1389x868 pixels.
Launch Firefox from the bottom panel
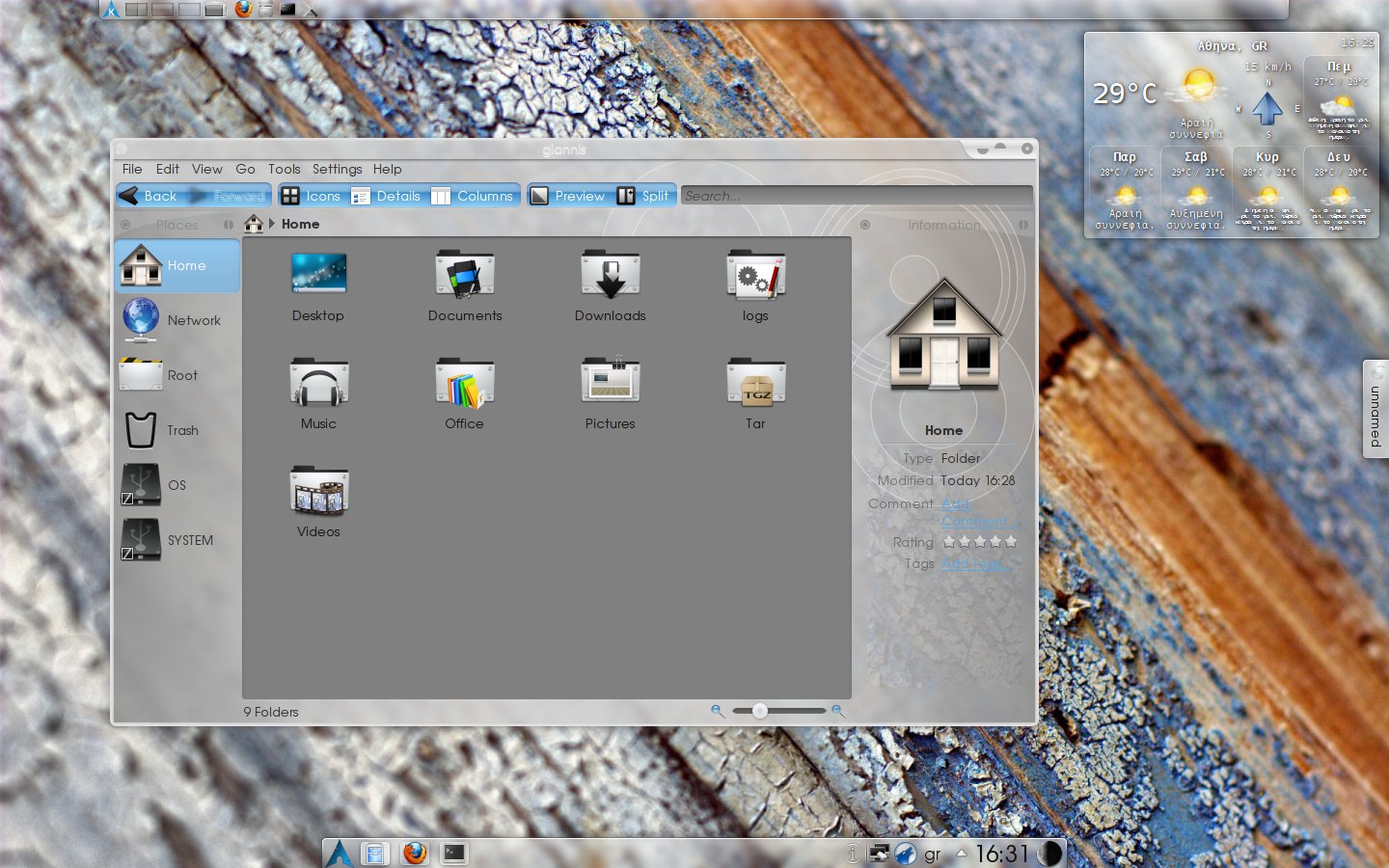pyautogui.click(x=415, y=853)
